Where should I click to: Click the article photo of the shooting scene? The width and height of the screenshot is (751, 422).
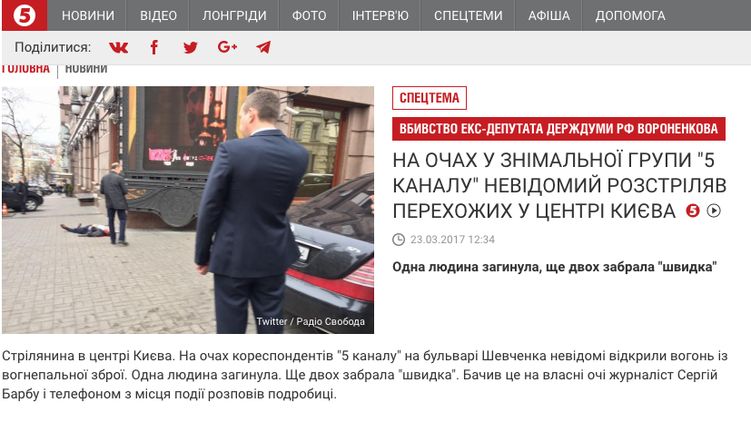pyautogui.click(x=188, y=210)
